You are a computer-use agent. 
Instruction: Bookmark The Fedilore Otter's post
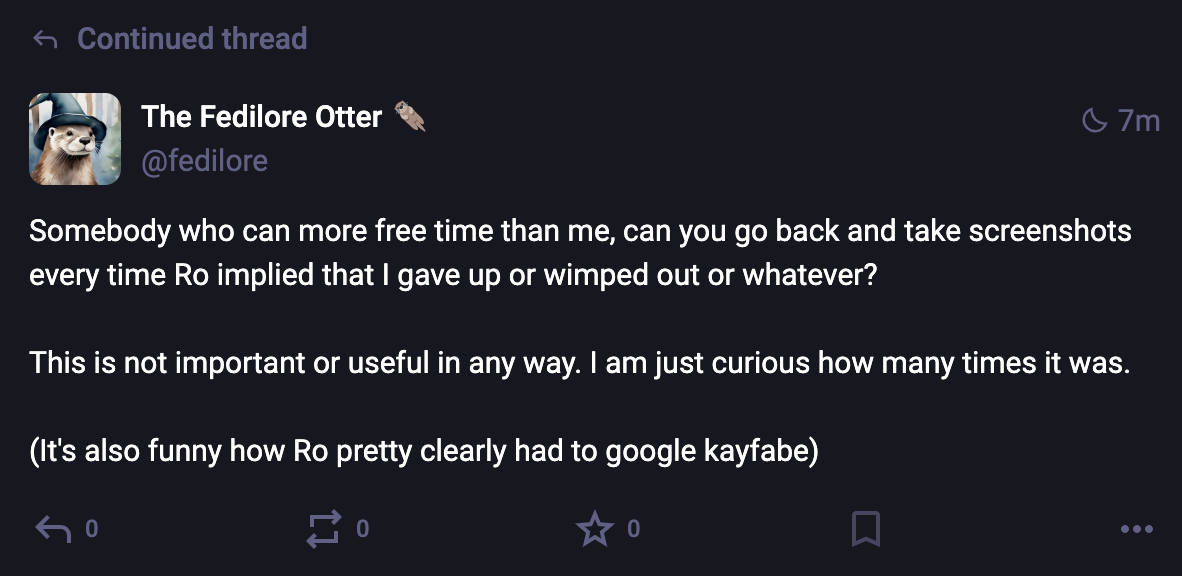865,529
